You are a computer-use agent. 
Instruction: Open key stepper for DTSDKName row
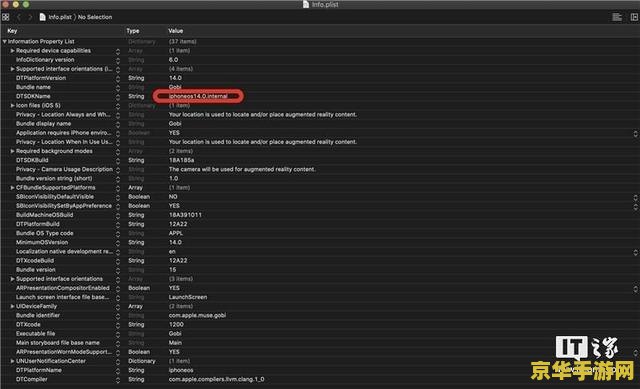[x=118, y=97]
